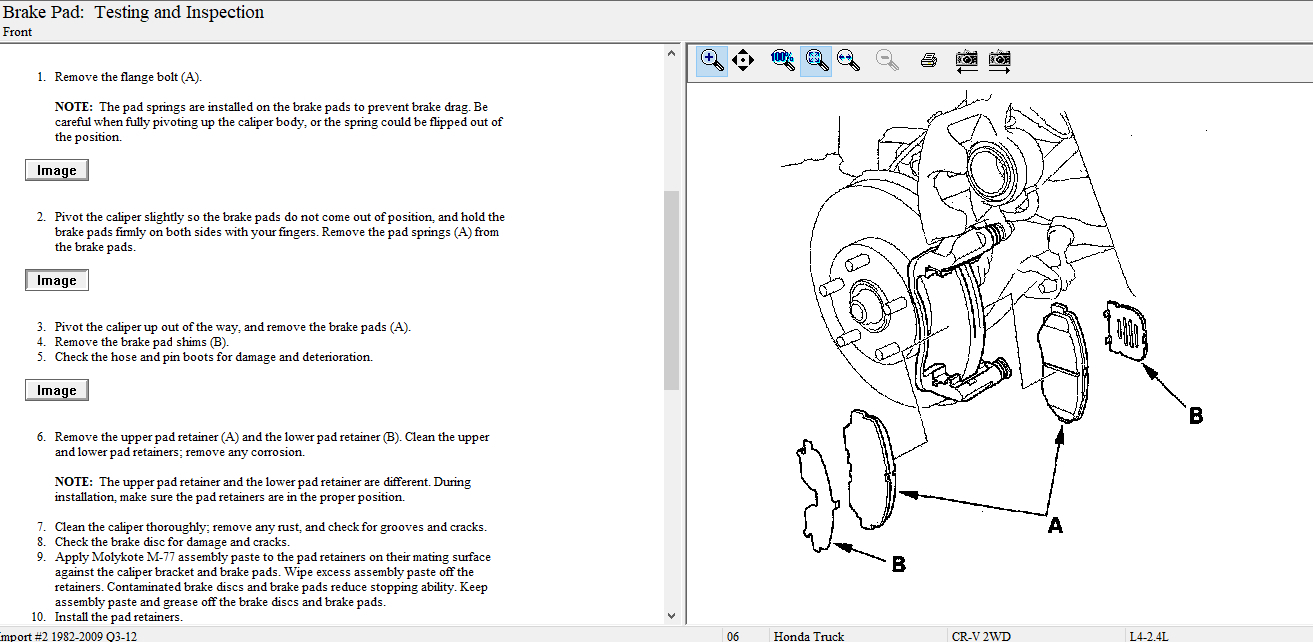Screen dimensions: 1313x642
Task: Click the Brake Pad: Testing and Inspection title
Action: point(133,13)
